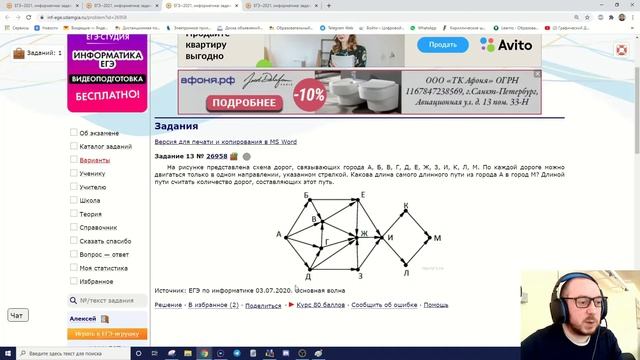The height and width of the screenshot is (360, 640).
Task: Open the Варианты menu link
Action: point(95,160)
